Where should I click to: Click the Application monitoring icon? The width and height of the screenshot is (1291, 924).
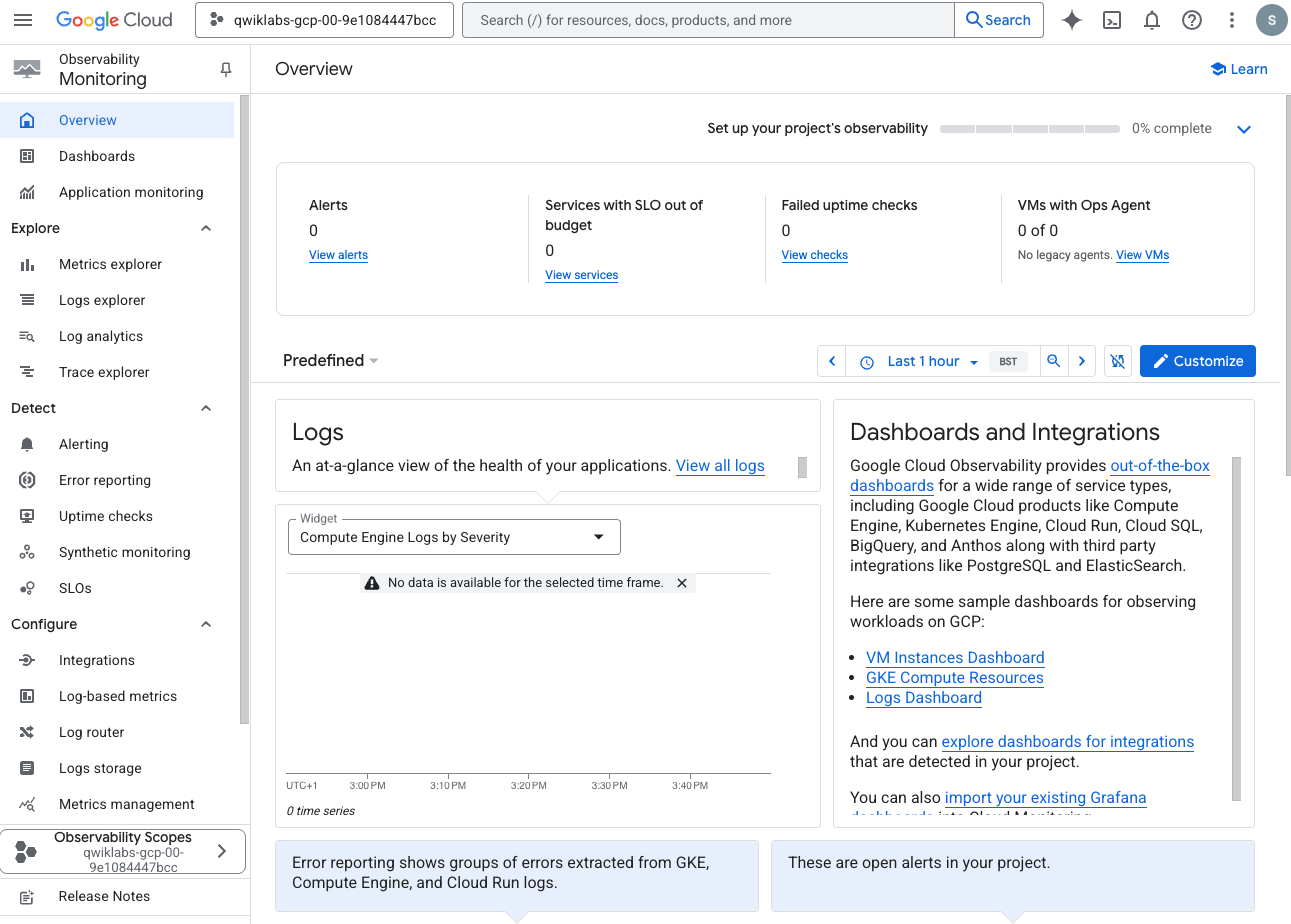[x=27, y=192]
